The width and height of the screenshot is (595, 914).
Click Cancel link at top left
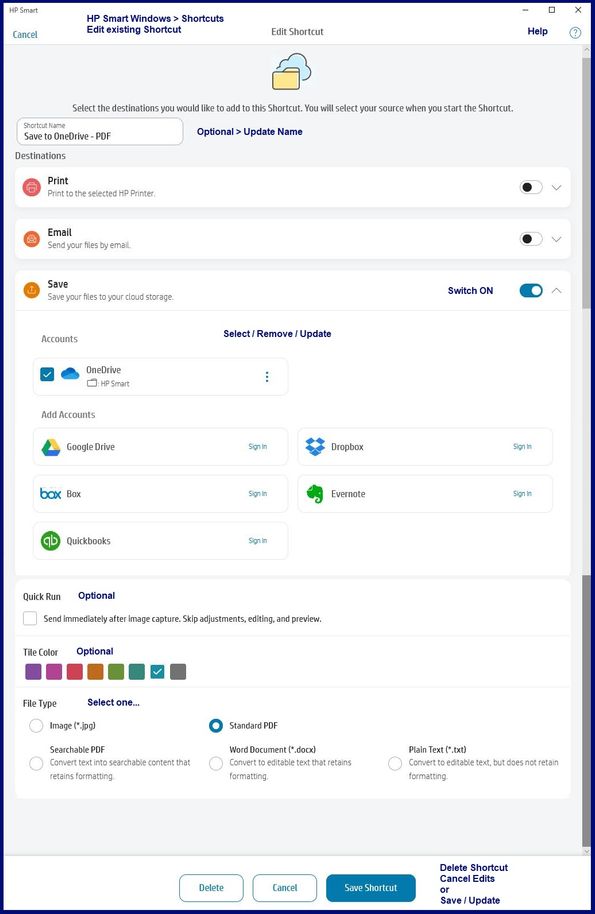tap(25, 34)
